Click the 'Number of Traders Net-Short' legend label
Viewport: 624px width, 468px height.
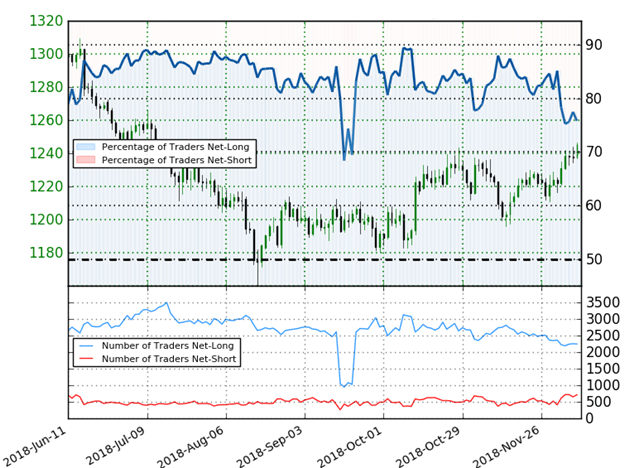click(x=169, y=359)
